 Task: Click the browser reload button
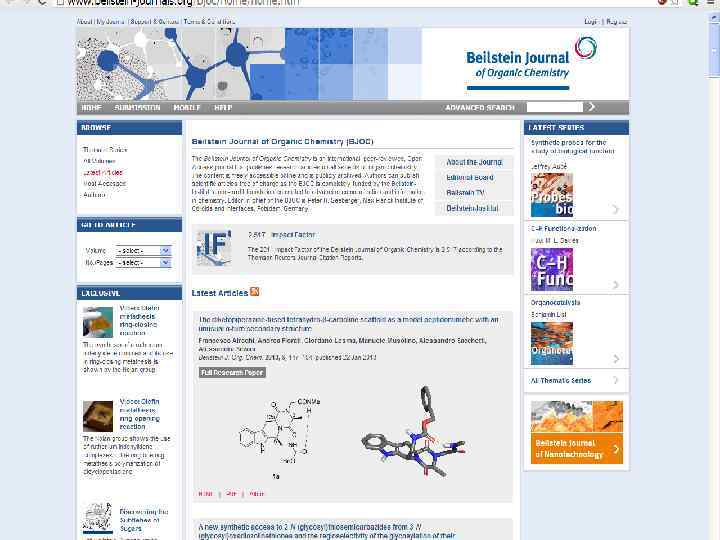[42, 2]
